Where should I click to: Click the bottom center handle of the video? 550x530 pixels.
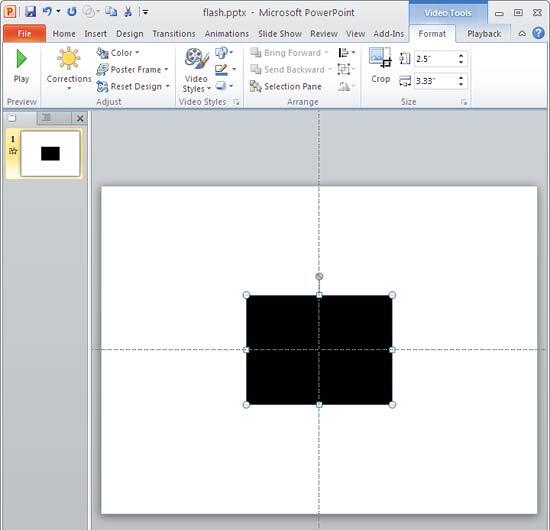pyautogui.click(x=319, y=405)
